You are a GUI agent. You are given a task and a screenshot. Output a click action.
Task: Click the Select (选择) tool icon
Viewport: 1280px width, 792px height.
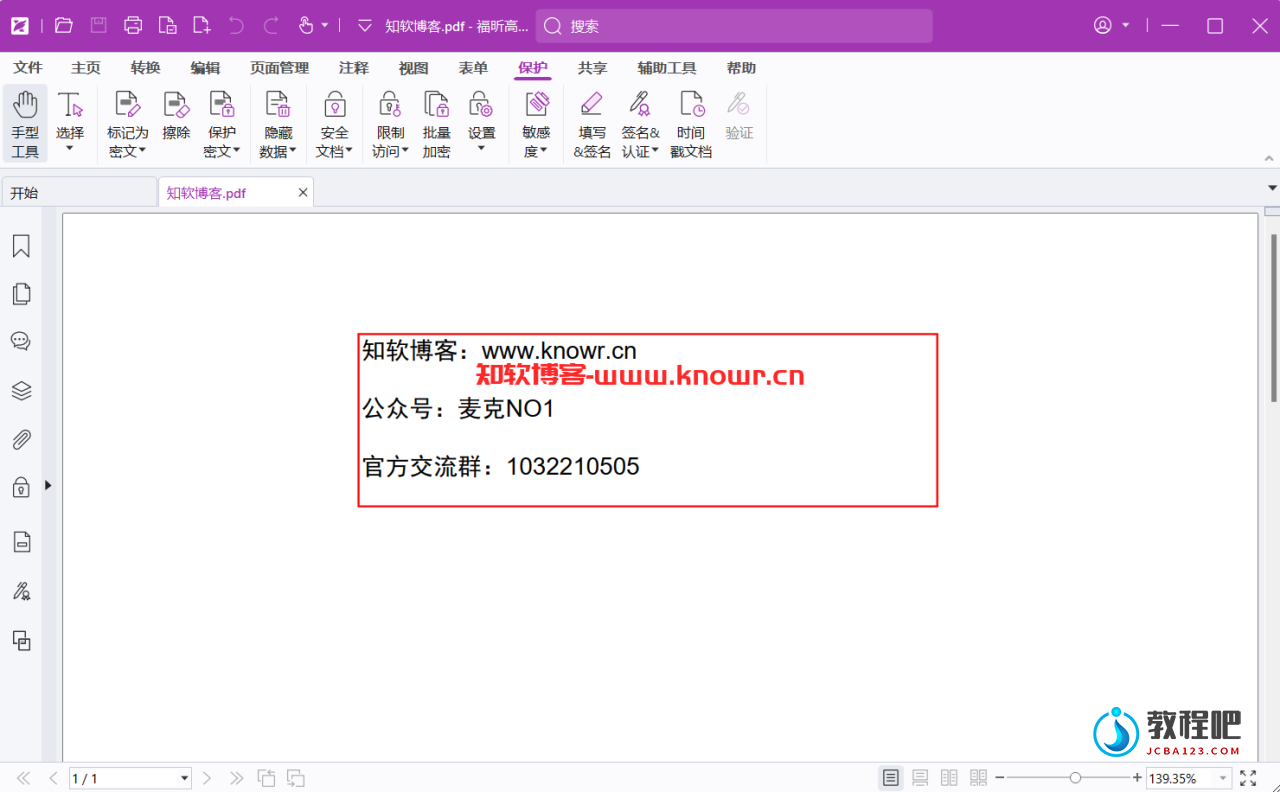coord(70,105)
